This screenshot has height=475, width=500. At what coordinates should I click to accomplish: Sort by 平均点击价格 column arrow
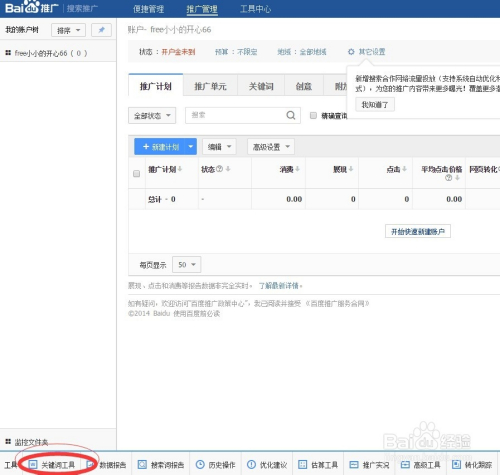(457, 178)
